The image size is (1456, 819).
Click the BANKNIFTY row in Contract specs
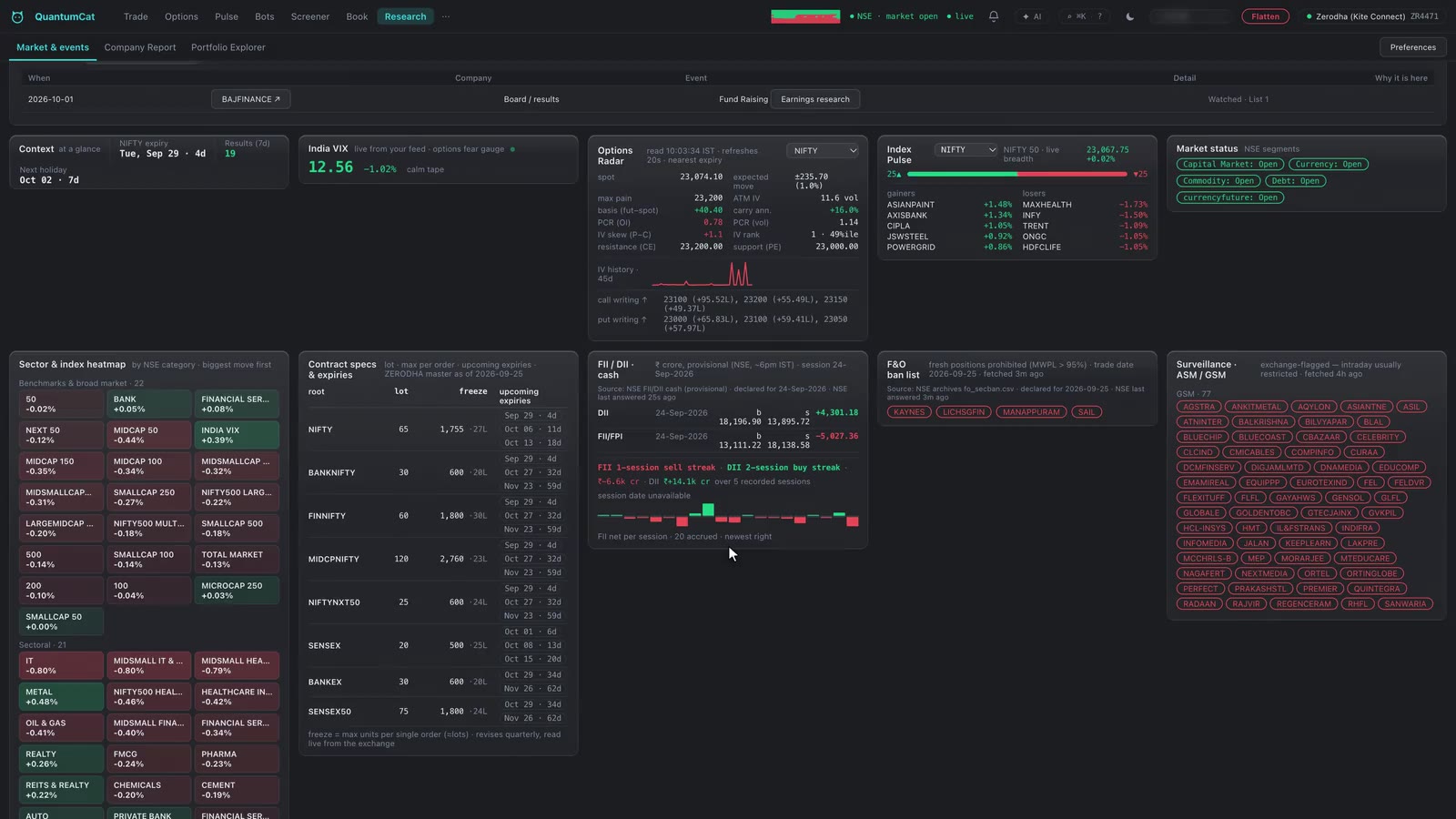point(437,472)
